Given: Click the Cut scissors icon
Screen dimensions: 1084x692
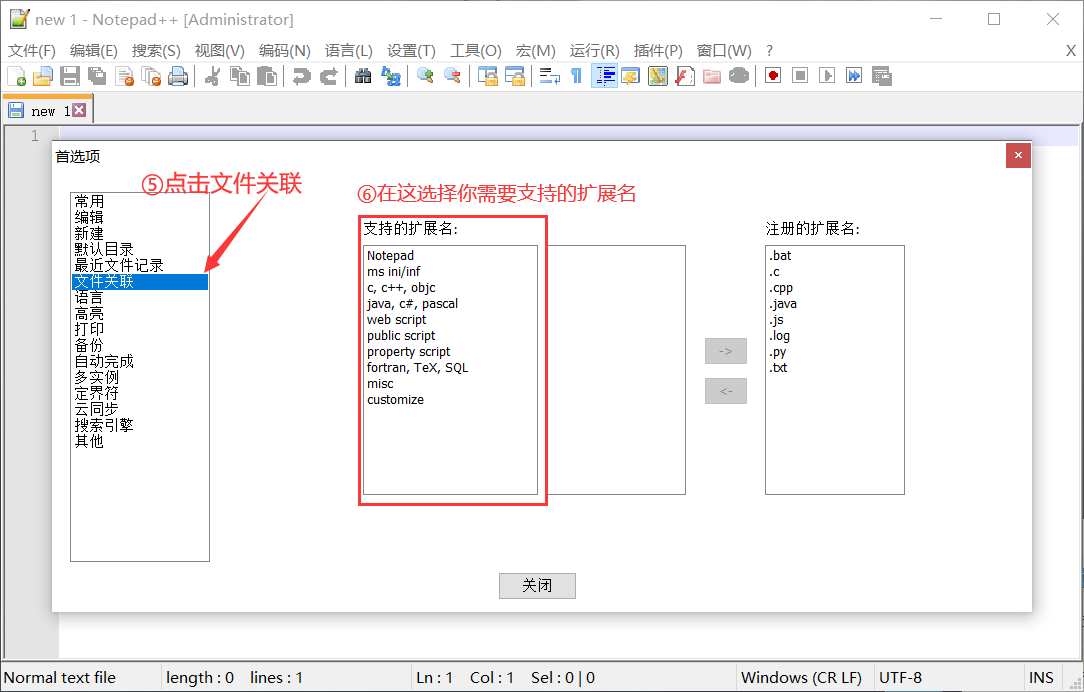Looking at the screenshot, I should [212, 76].
